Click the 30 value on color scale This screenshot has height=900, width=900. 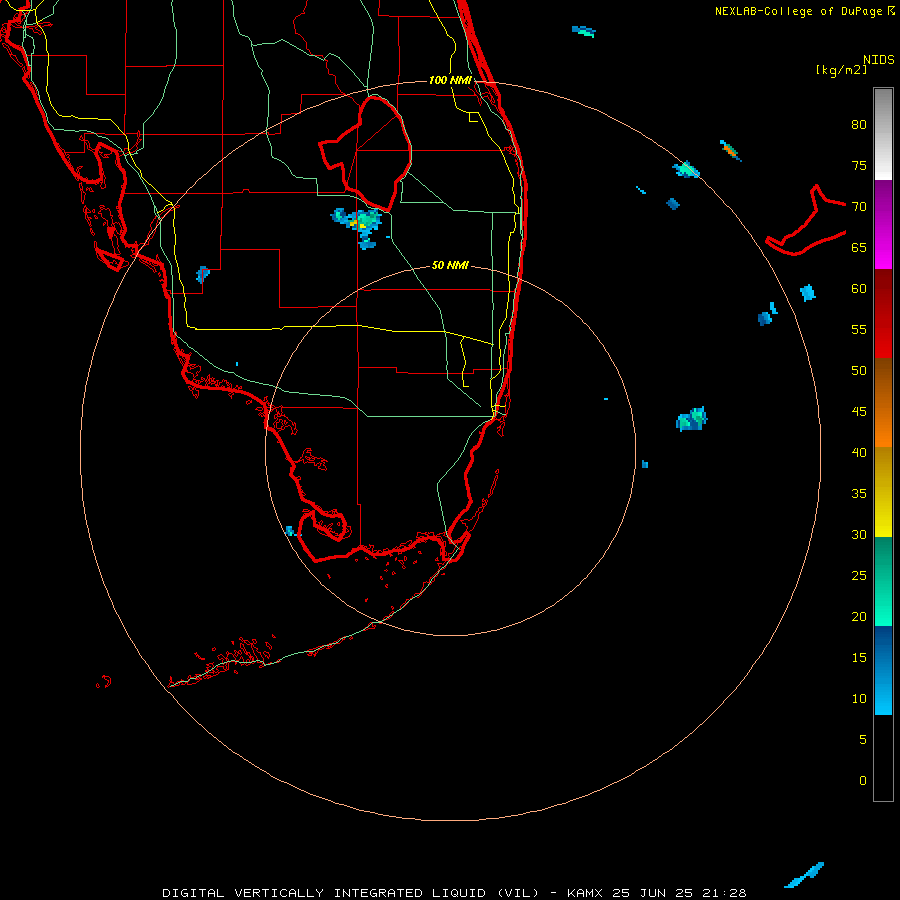tap(859, 535)
